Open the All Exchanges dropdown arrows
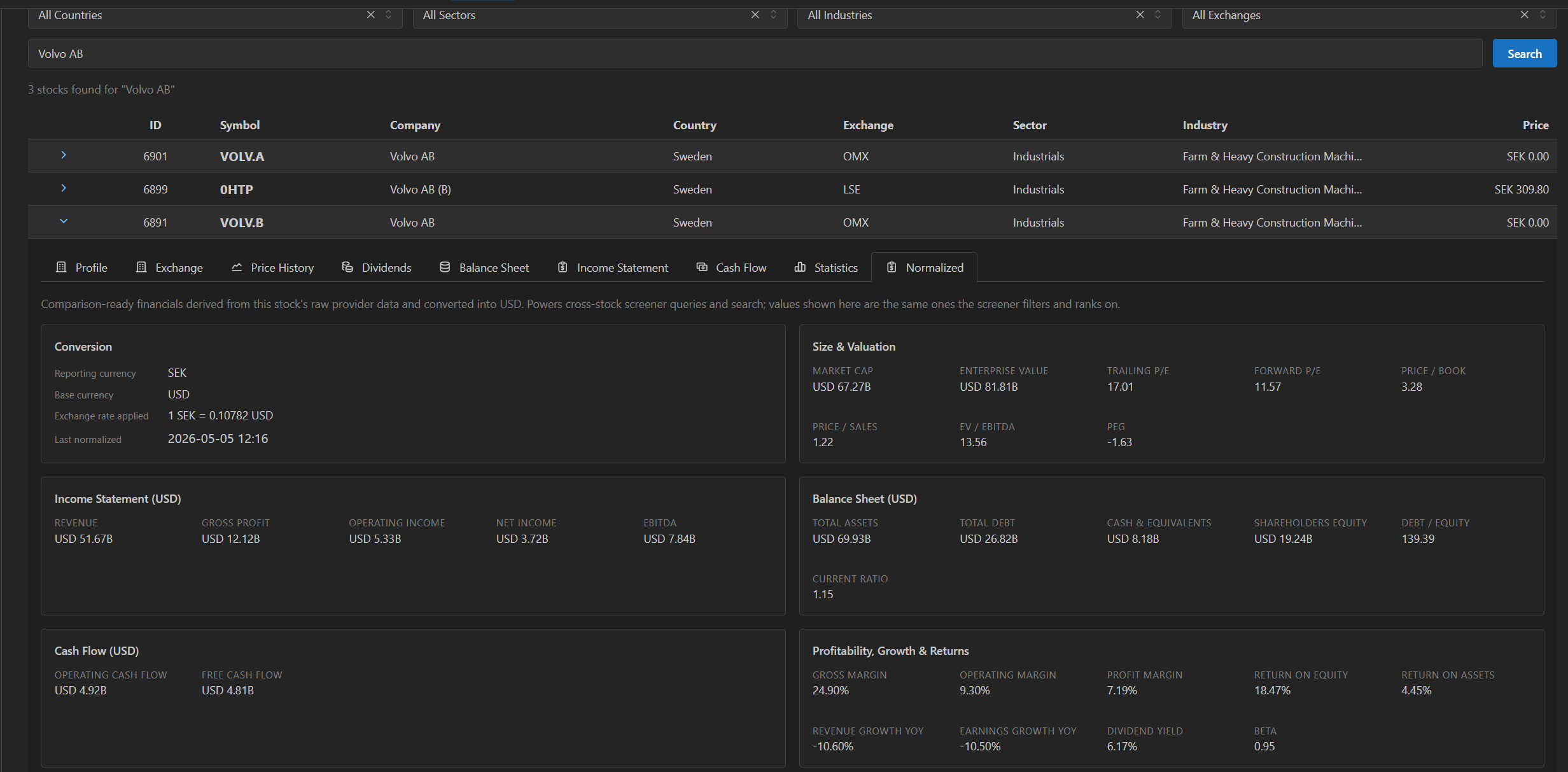This screenshot has width=1568, height=772. pyautogui.click(x=1543, y=15)
